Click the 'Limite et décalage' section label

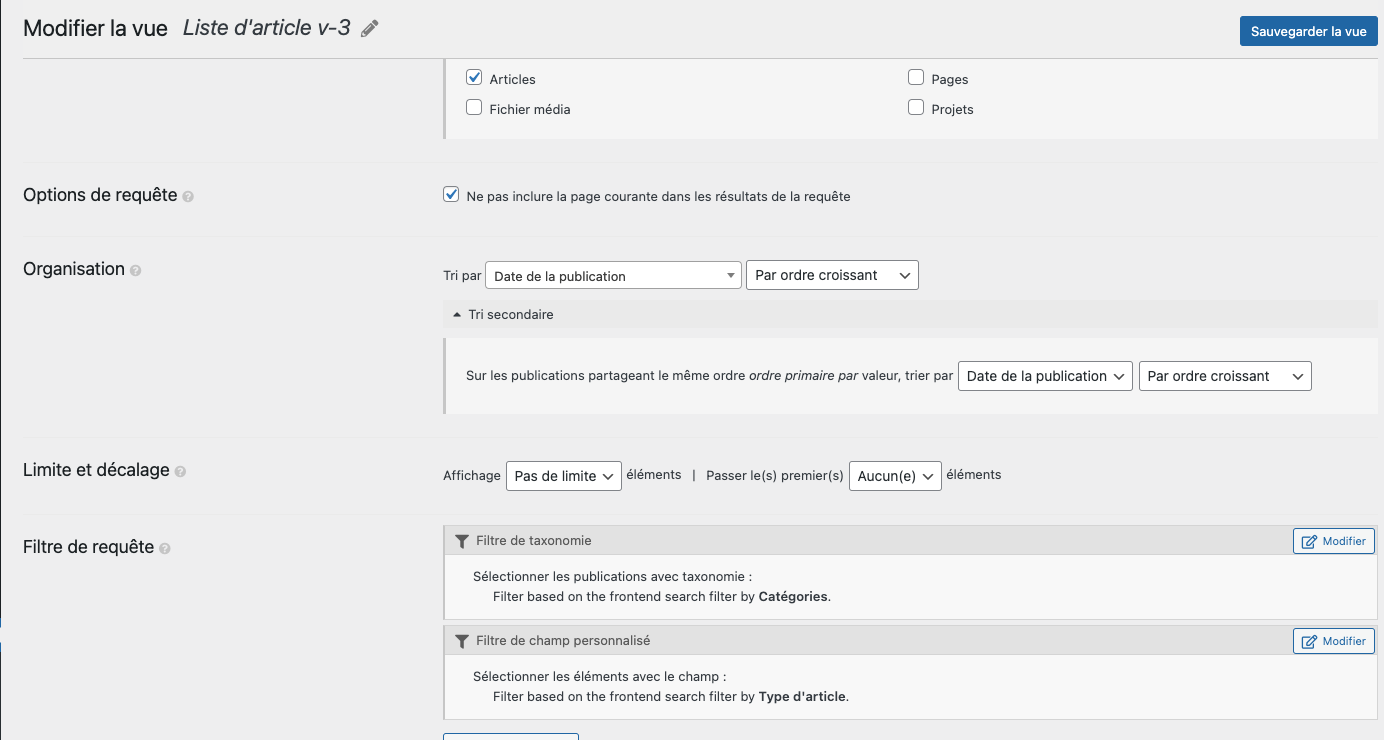pyautogui.click(x=96, y=469)
